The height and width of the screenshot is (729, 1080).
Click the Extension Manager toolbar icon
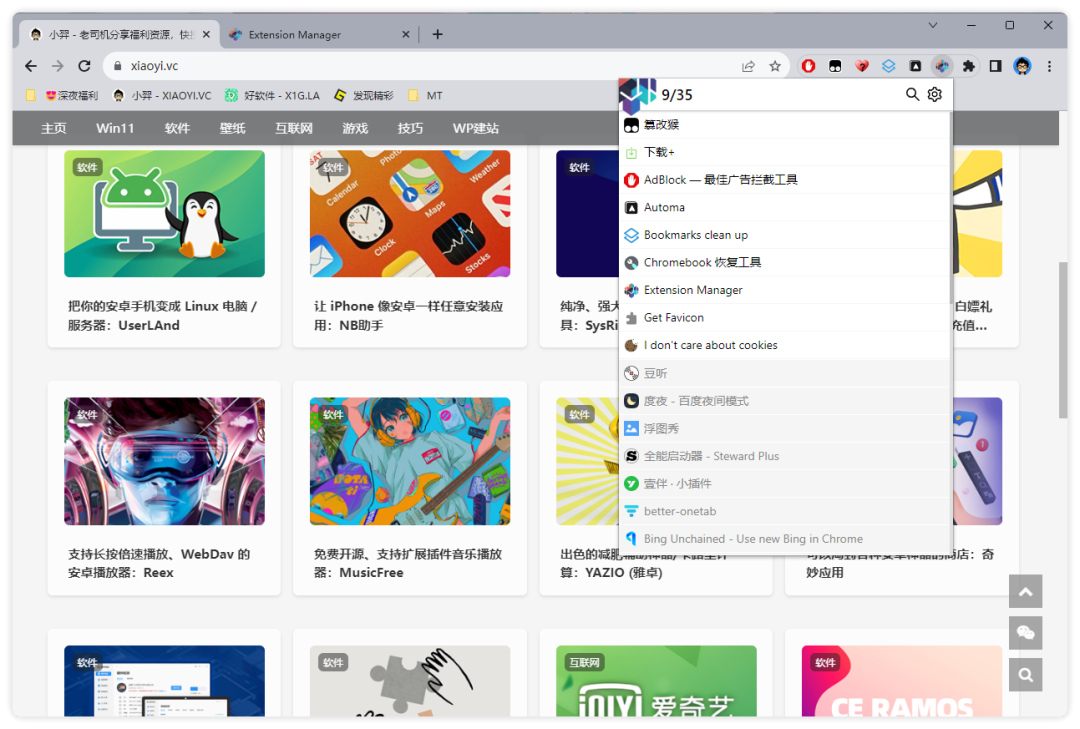[x=942, y=66]
